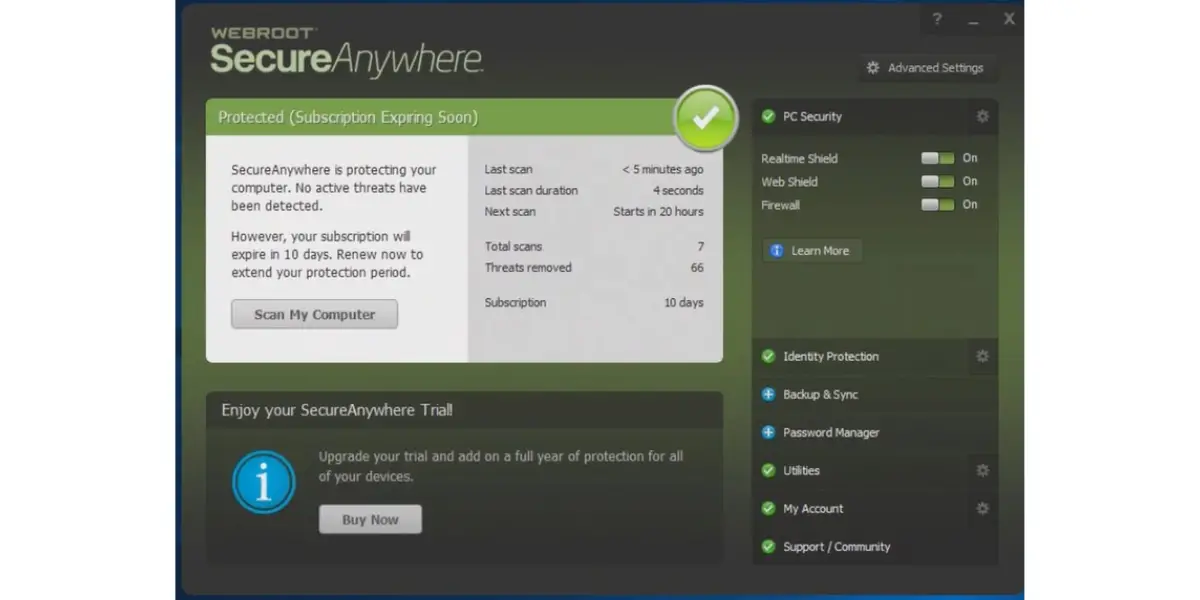Click the Password Manager plus icon
The height and width of the screenshot is (600, 1200).
(x=768, y=432)
